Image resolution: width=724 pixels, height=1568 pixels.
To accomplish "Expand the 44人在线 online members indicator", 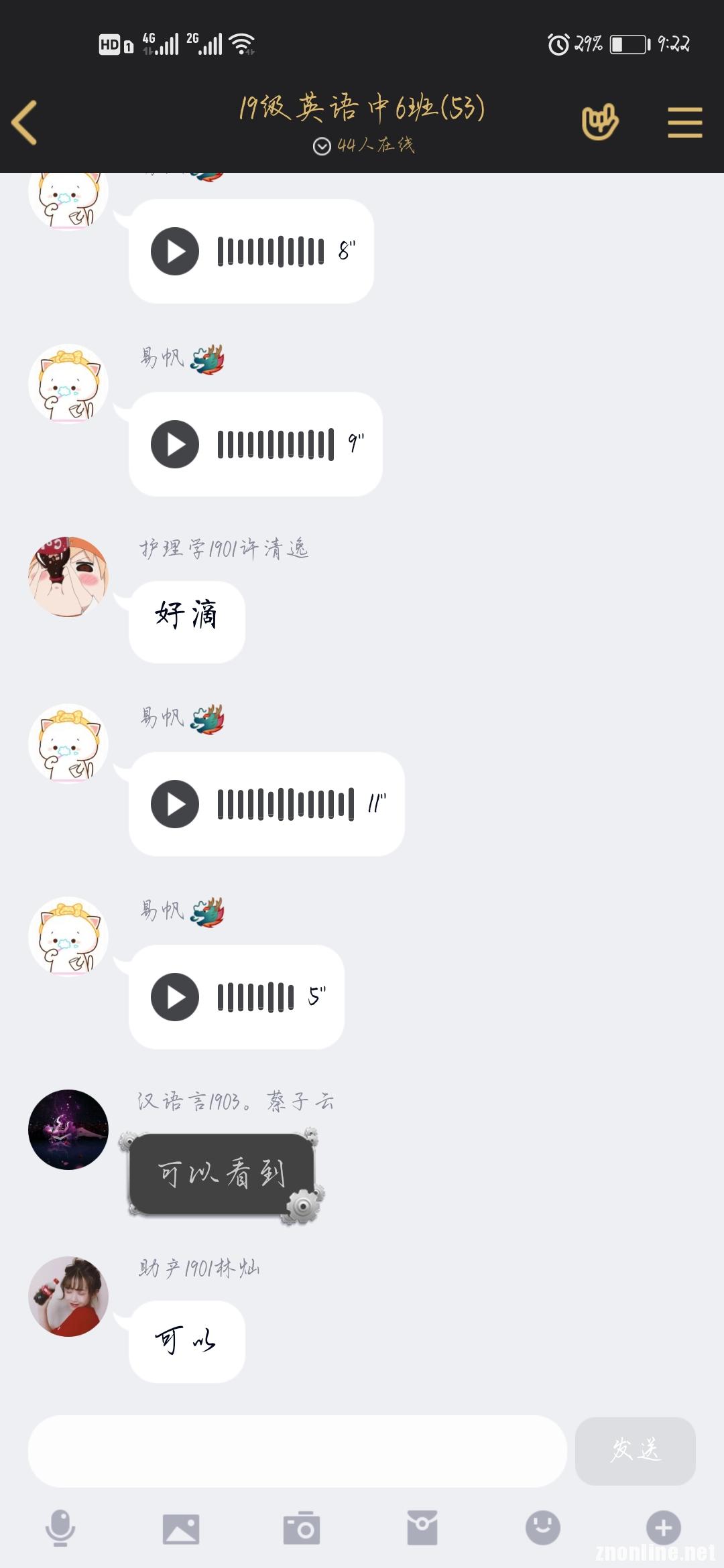I will pyautogui.click(x=364, y=145).
